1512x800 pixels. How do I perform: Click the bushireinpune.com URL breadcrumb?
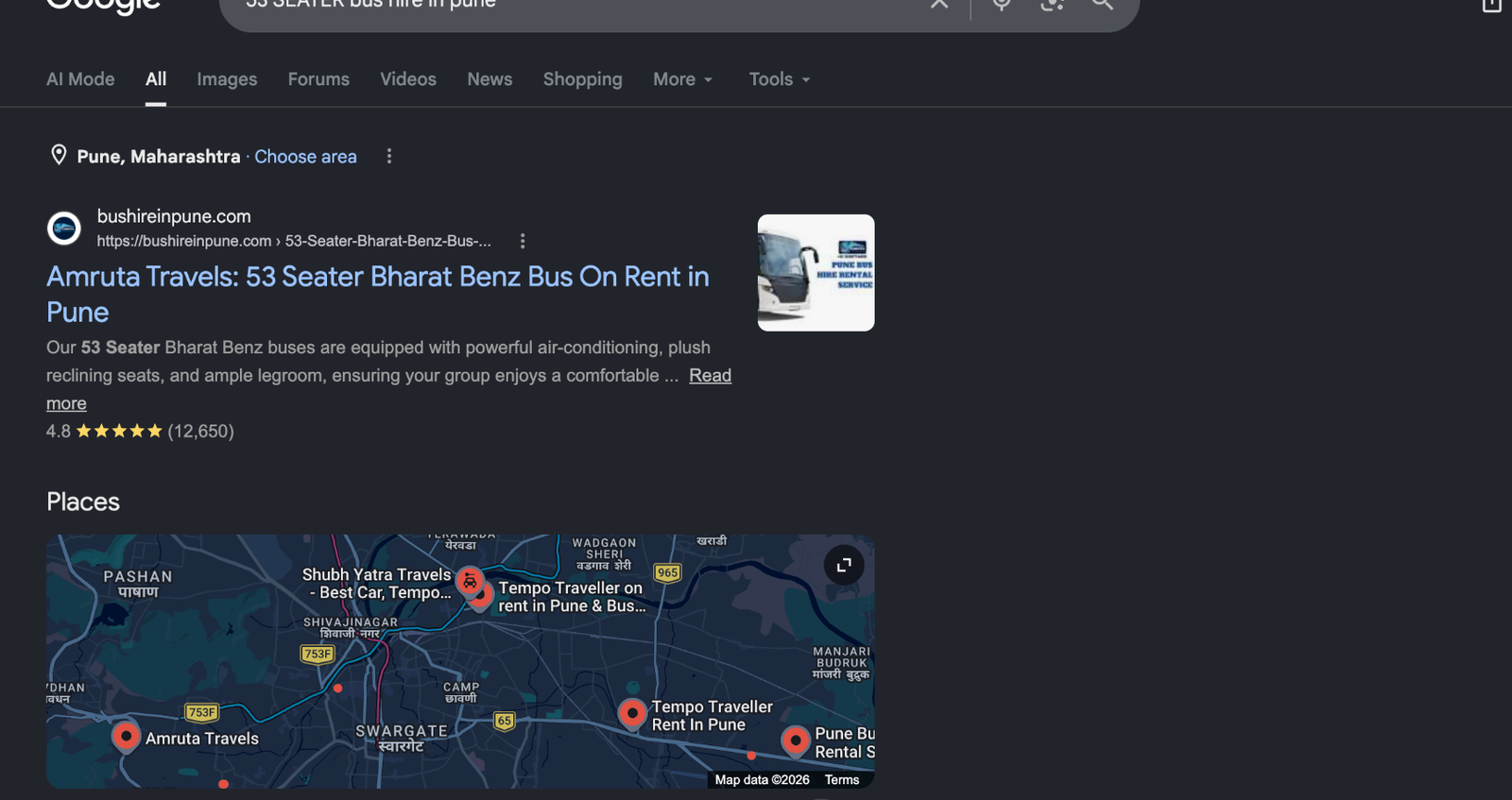294,241
